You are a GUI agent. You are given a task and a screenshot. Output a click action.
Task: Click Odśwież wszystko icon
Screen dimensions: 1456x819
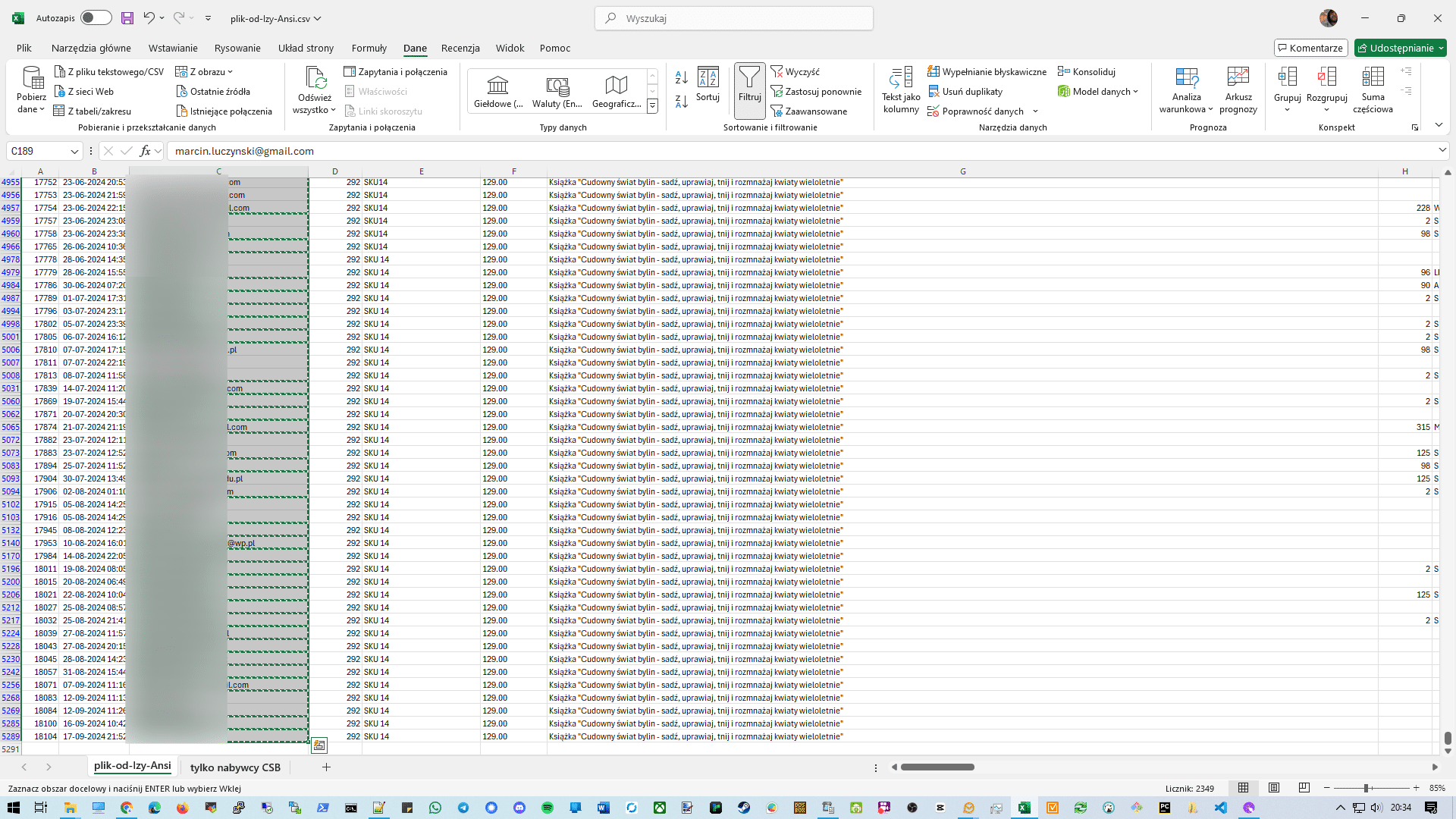click(x=315, y=79)
